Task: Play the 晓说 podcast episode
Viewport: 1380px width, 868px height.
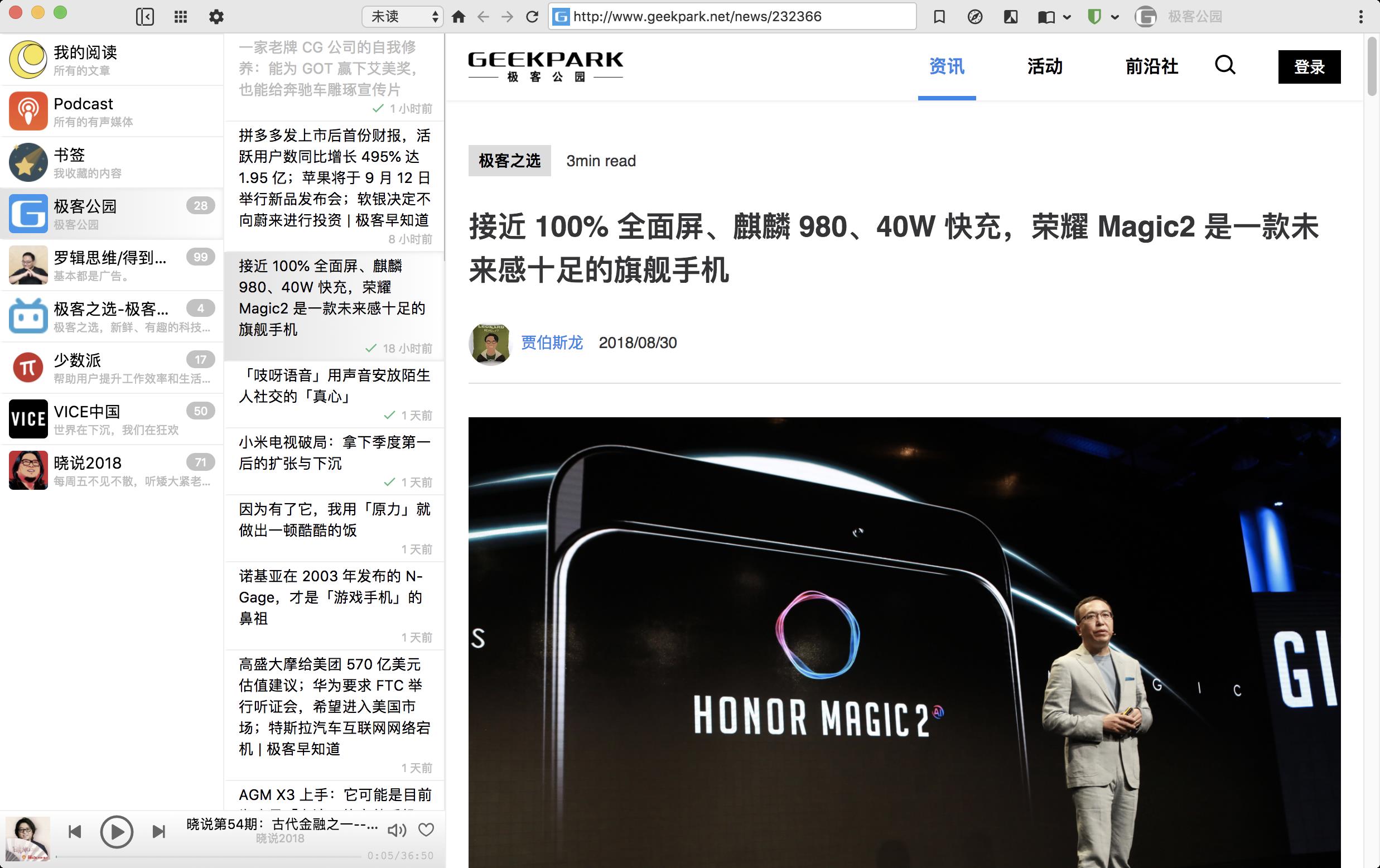Action: coord(117,831)
